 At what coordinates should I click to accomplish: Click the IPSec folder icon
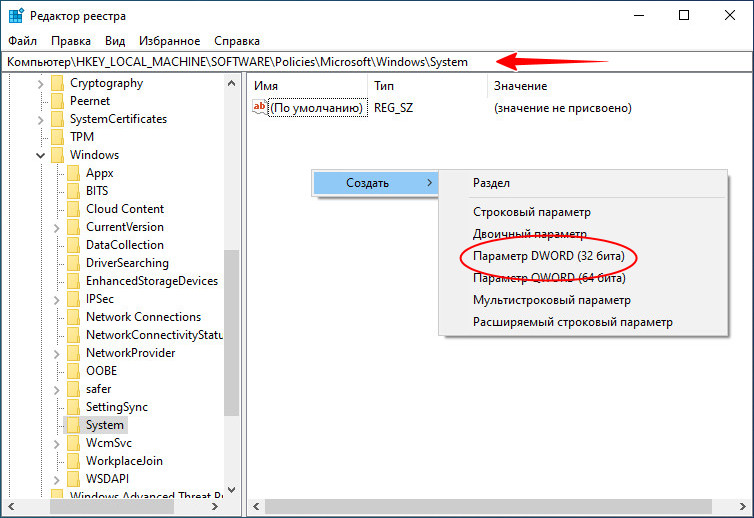(73, 299)
